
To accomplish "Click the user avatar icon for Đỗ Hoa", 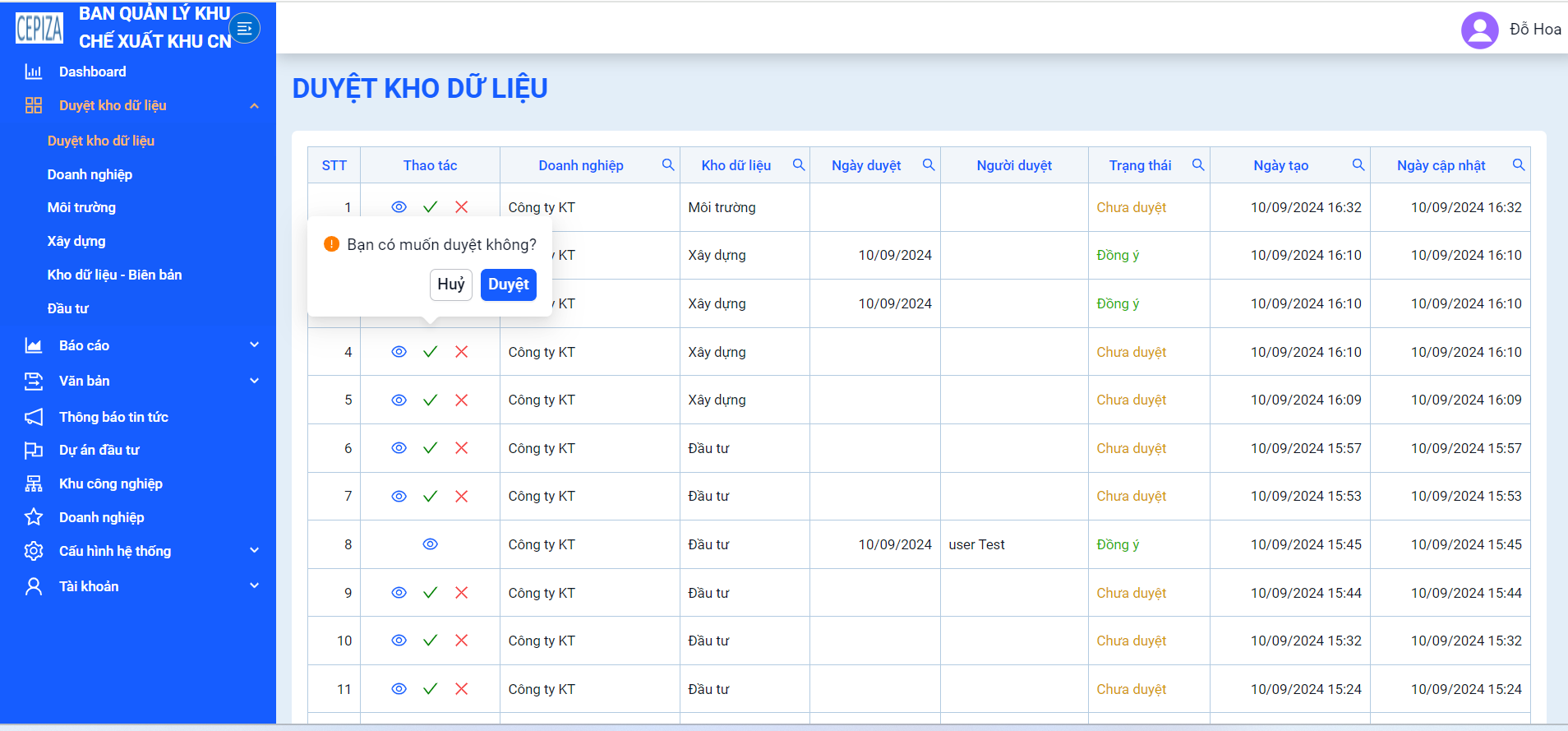I will coord(1479,30).
